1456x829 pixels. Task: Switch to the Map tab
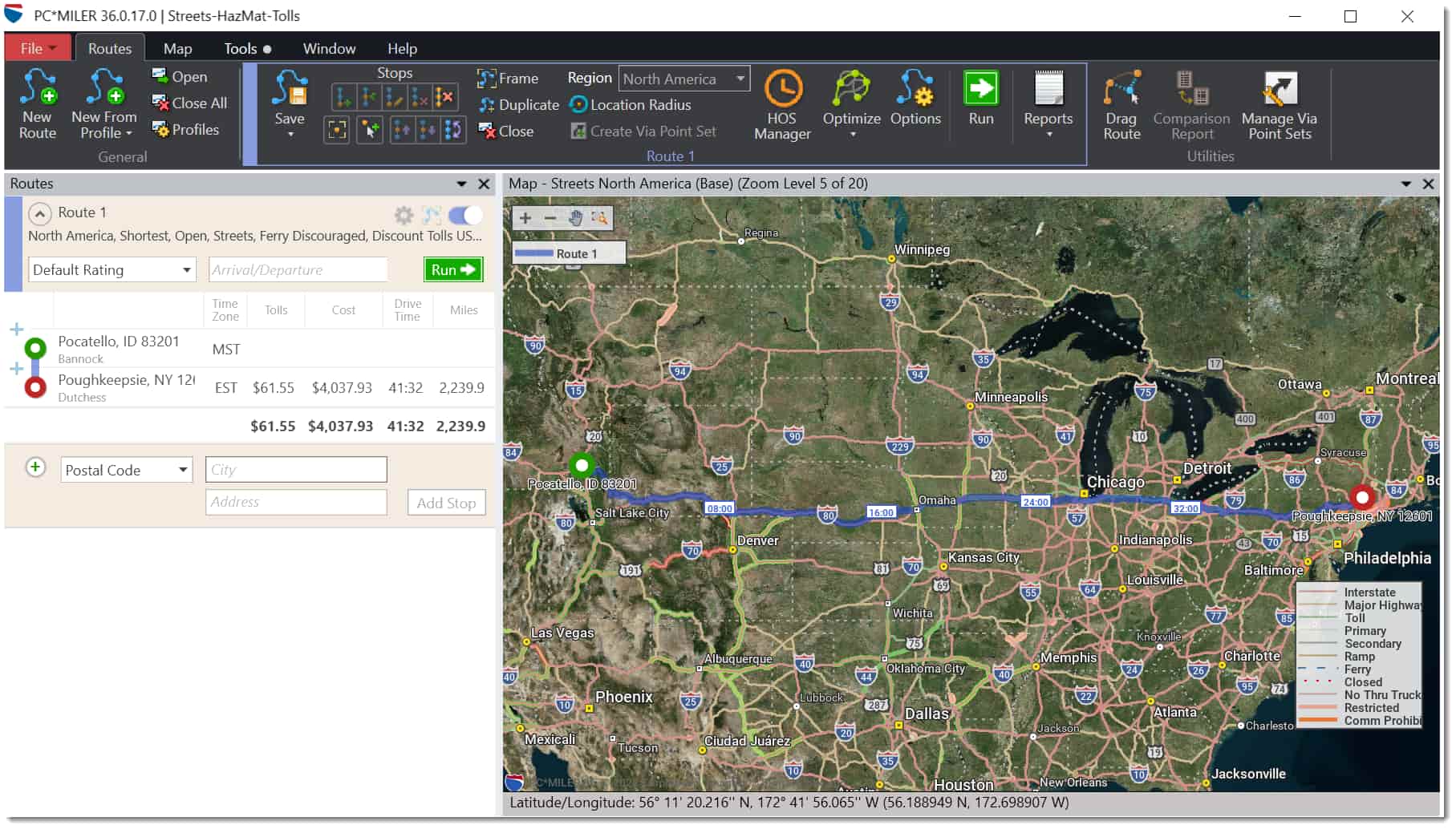178,49
